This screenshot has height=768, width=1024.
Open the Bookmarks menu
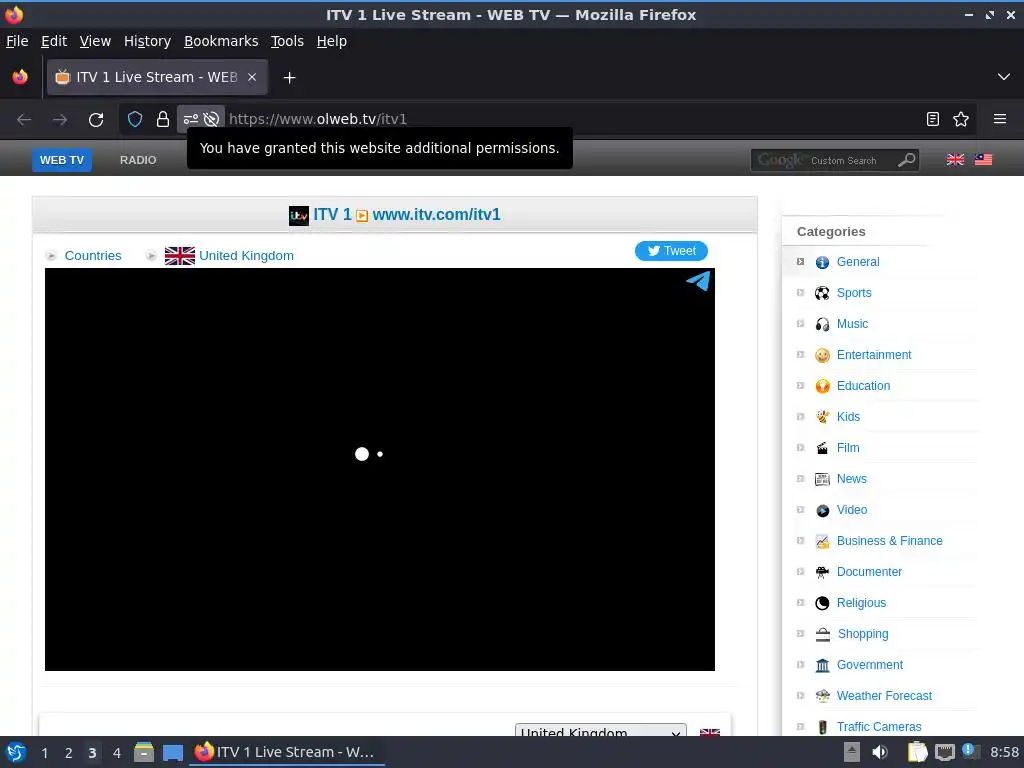[221, 41]
